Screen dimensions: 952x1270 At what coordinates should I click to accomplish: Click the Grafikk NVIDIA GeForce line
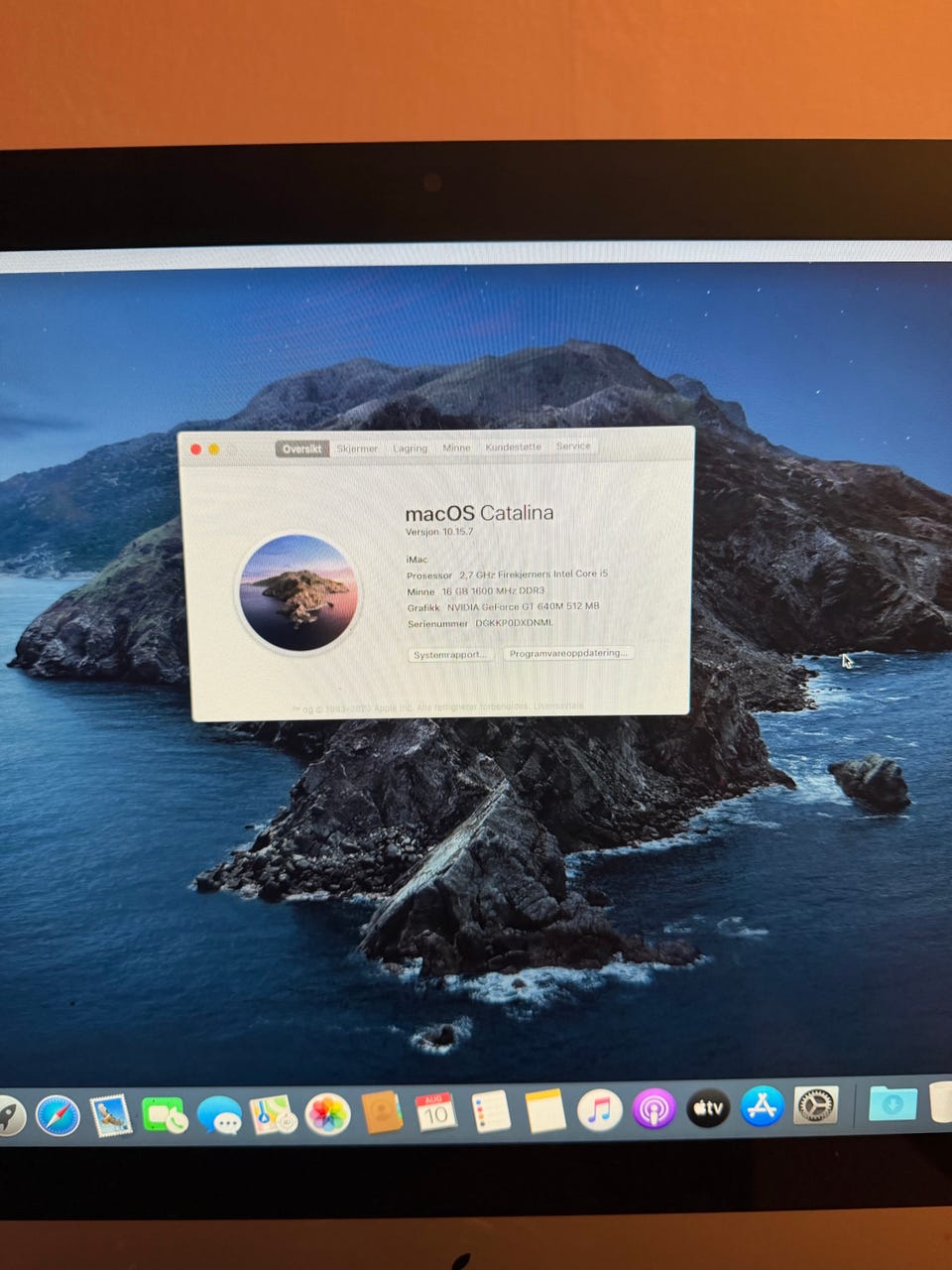503,607
